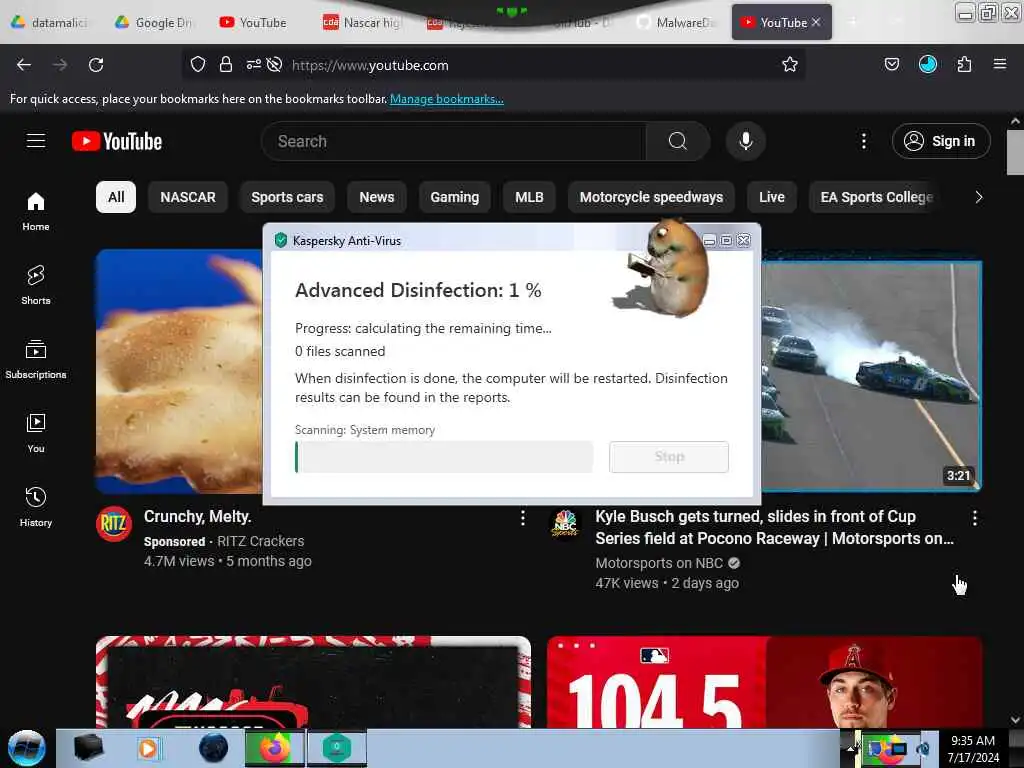Open Subscriptions in the YouTube sidebar
This screenshot has width=1024, height=768.
coord(36,359)
